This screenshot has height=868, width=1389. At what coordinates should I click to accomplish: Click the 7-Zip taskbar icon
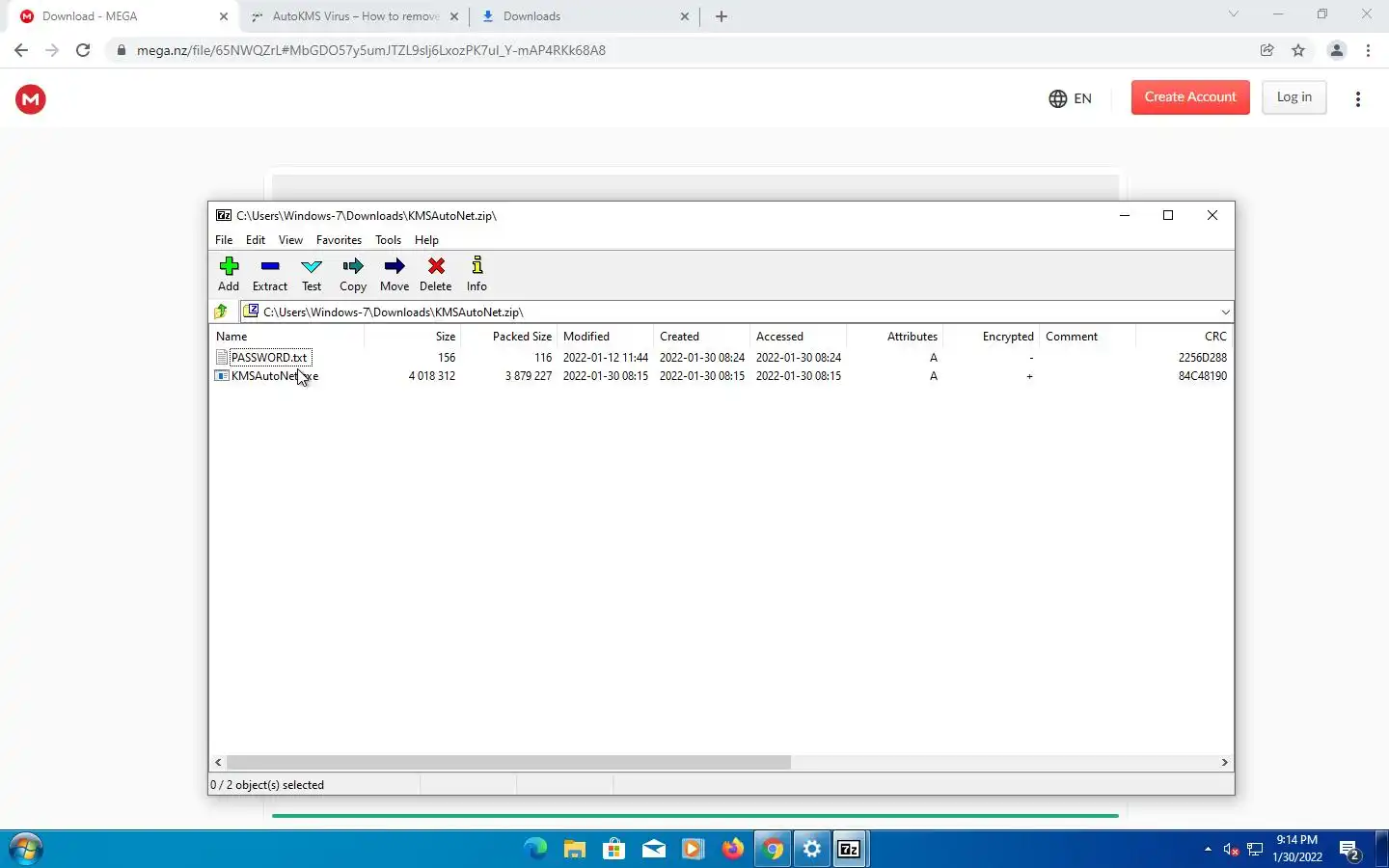click(x=850, y=849)
